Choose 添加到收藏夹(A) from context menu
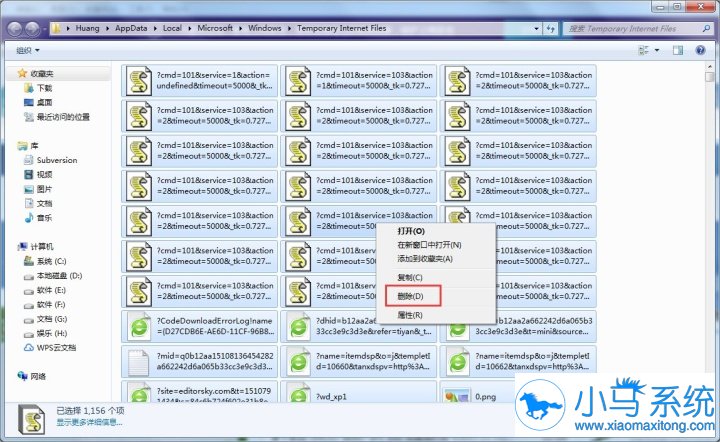The image size is (720, 442). pos(435,259)
